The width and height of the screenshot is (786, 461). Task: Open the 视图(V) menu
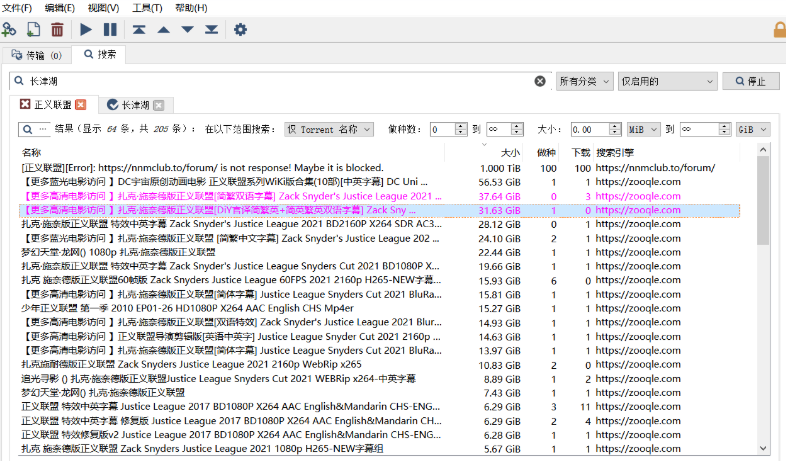click(103, 8)
